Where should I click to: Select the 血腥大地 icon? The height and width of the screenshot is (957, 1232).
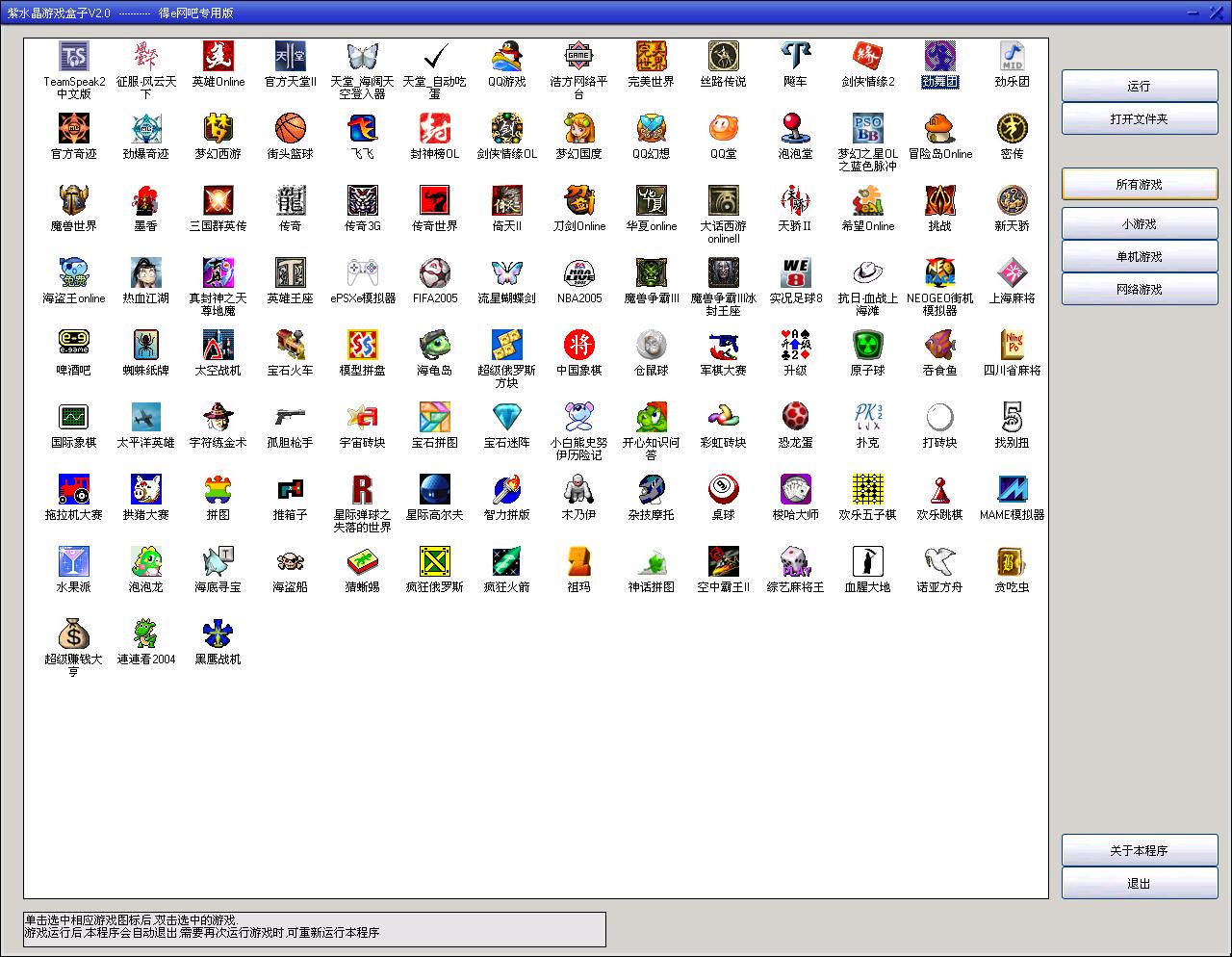pyautogui.click(x=868, y=561)
